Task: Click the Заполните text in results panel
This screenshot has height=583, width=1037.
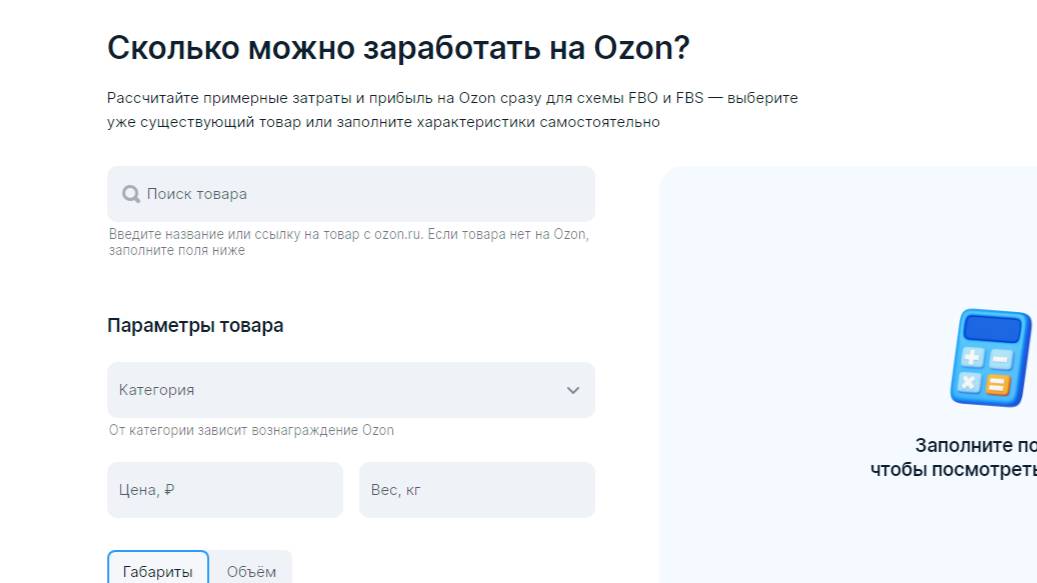Action: click(975, 446)
